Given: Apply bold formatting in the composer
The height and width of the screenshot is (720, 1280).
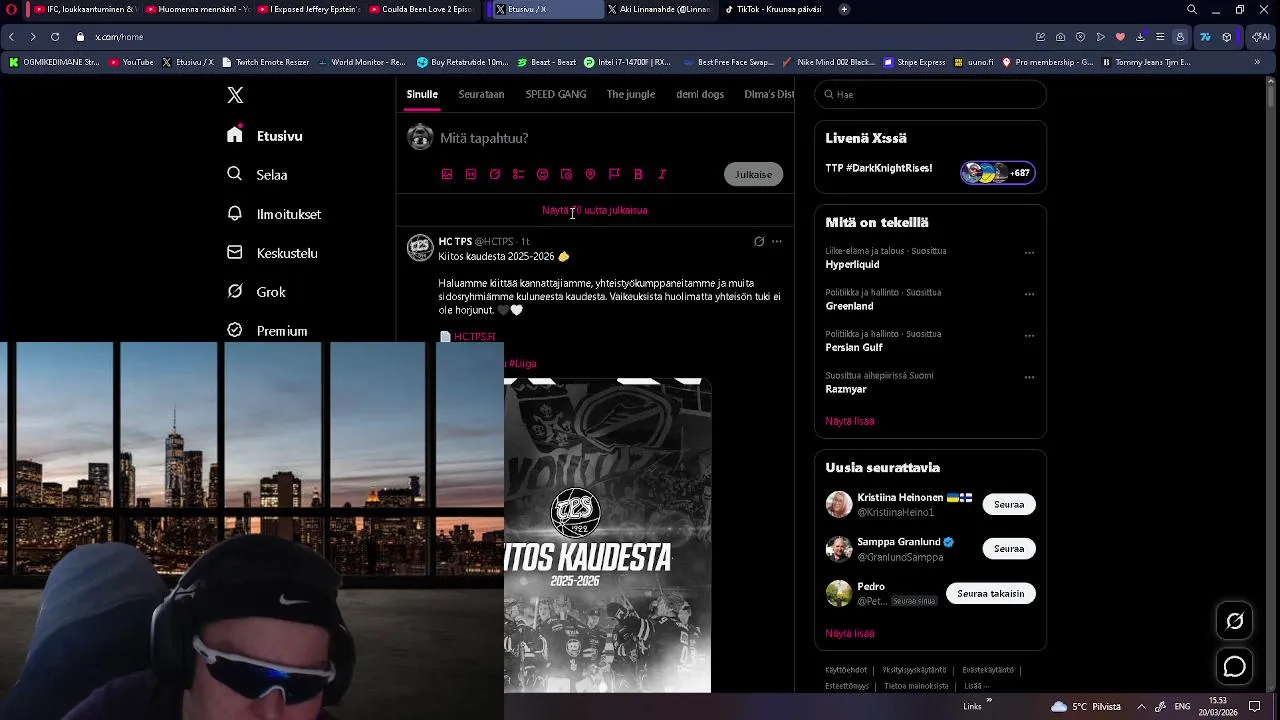Looking at the screenshot, I should point(638,174).
